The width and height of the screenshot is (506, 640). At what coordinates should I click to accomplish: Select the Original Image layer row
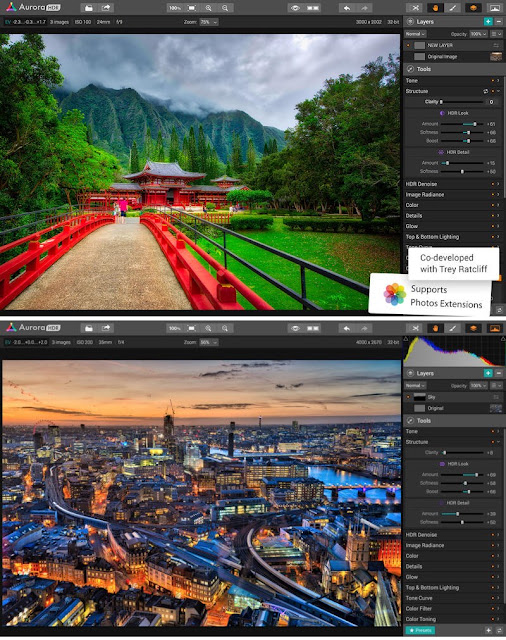[453, 57]
